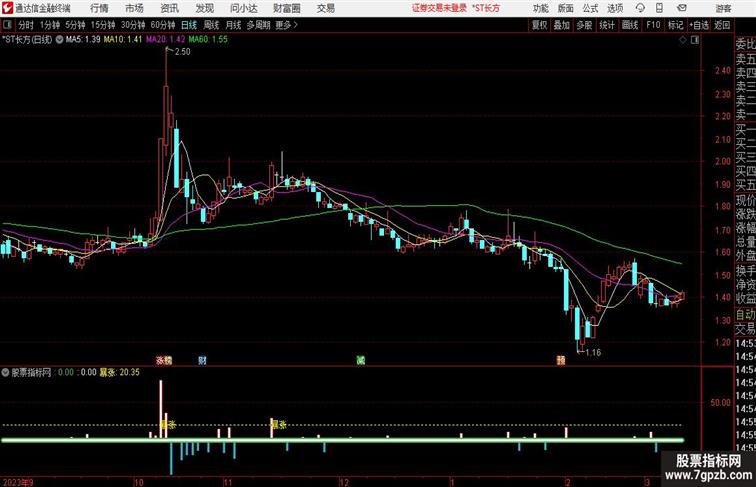Open the 版面 menu
The height and width of the screenshot is (487, 756).
566,8
